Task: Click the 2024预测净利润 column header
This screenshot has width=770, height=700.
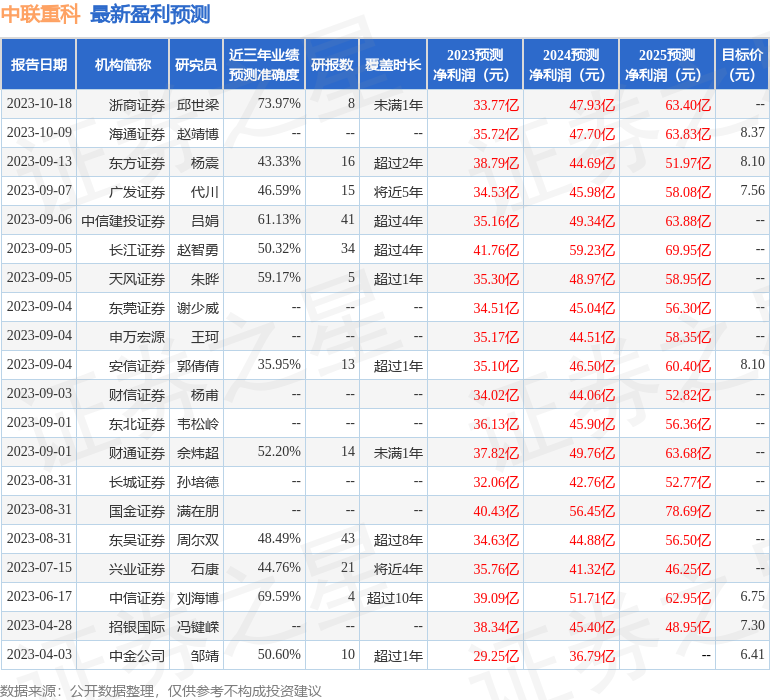Action: pyautogui.click(x=571, y=64)
